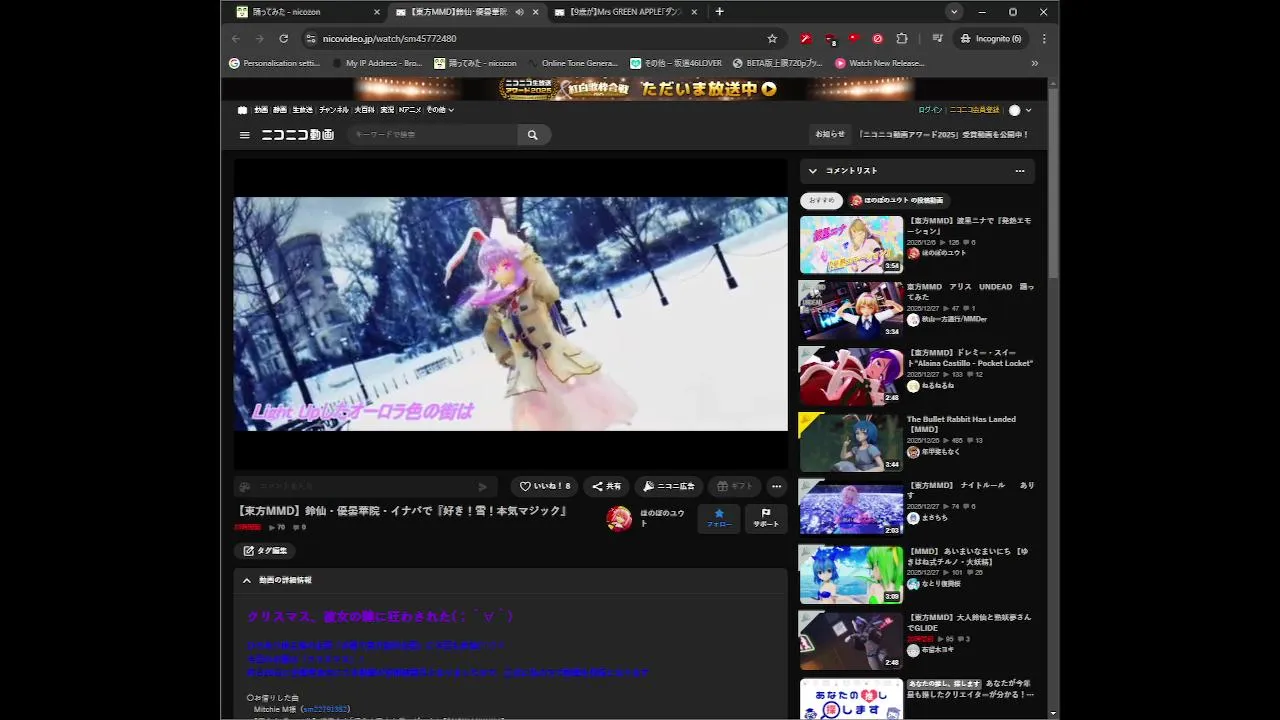The image size is (1280, 720).
Task: Open the Online Tone Genera... bookmark
Action: (572, 63)
